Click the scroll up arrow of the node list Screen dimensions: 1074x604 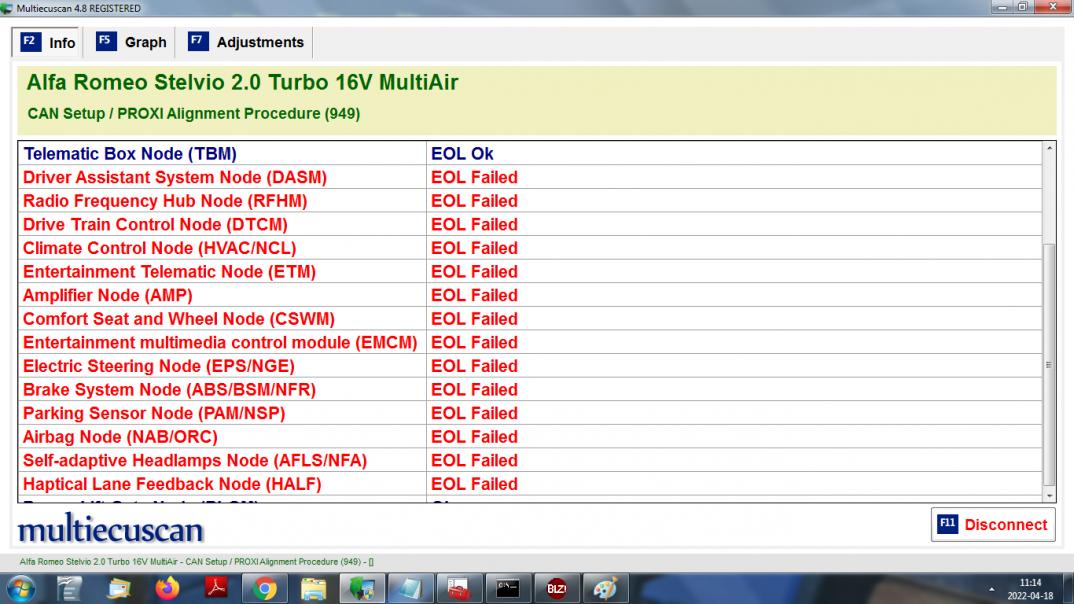pos(1049,148)
